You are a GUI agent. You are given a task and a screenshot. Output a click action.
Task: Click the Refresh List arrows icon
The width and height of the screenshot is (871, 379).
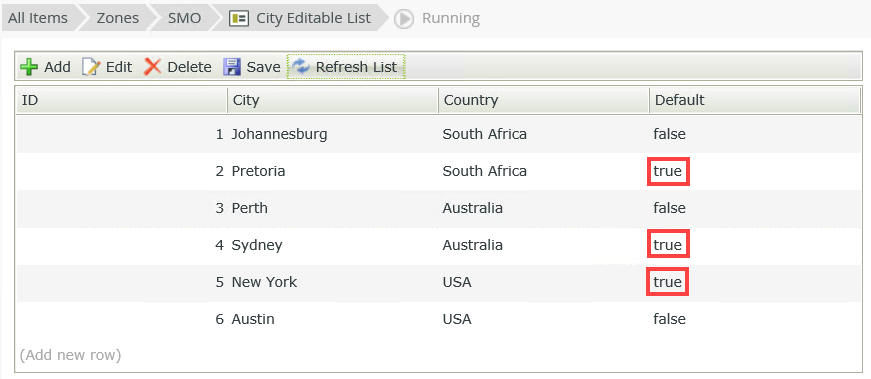pyautogui.click(x=301, y=67)
